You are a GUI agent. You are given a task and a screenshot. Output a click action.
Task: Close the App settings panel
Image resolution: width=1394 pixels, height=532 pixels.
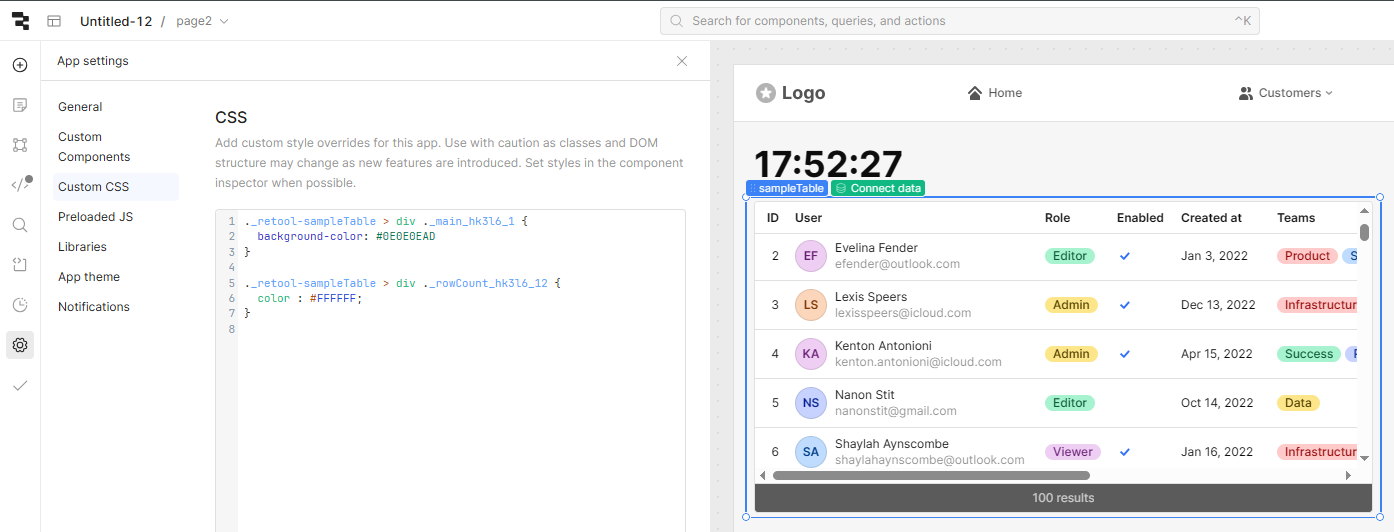click(682, 61)
